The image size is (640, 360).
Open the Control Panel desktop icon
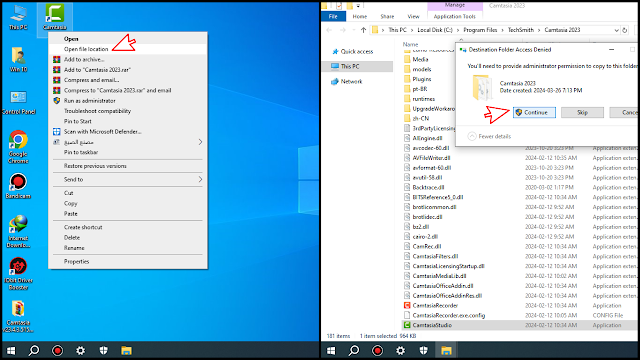[x=18, y=102]
